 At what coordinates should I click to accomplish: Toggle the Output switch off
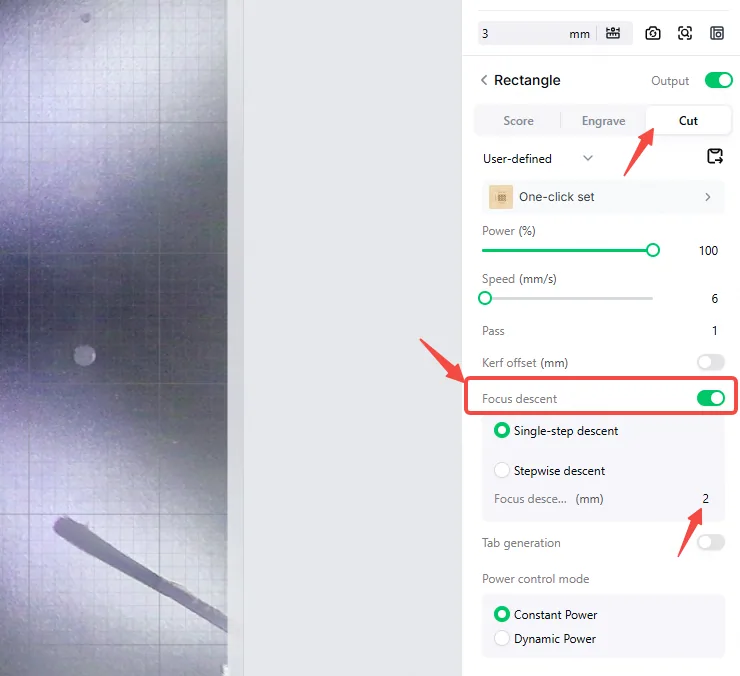718,80
